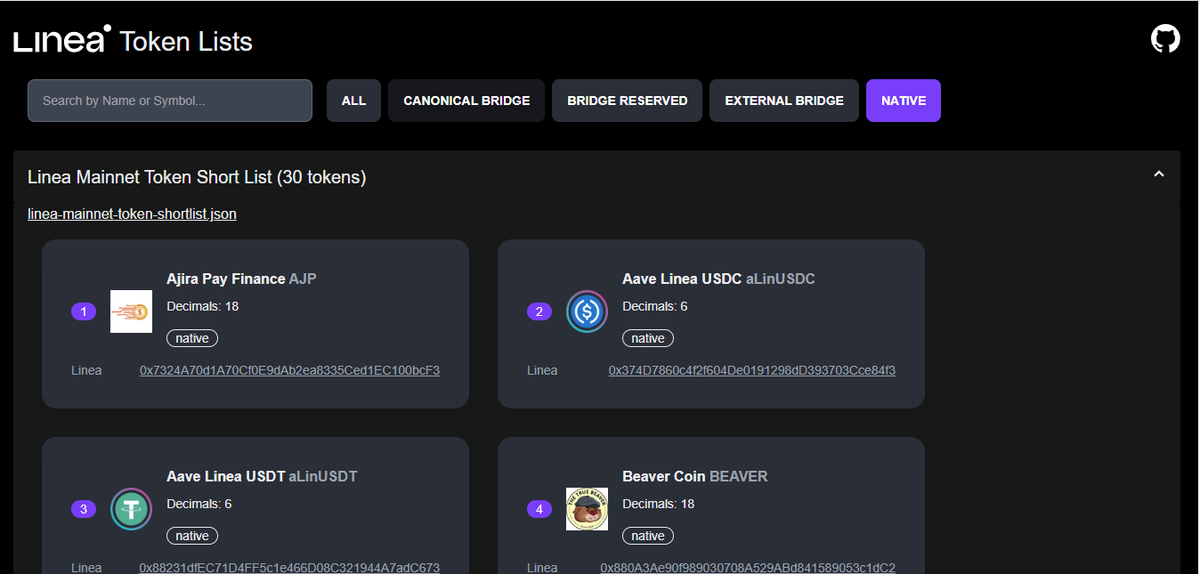Click the native tag on Beaver Coin
The height and width of the screenshot is (574, 1200).
[x=648, y=536]
